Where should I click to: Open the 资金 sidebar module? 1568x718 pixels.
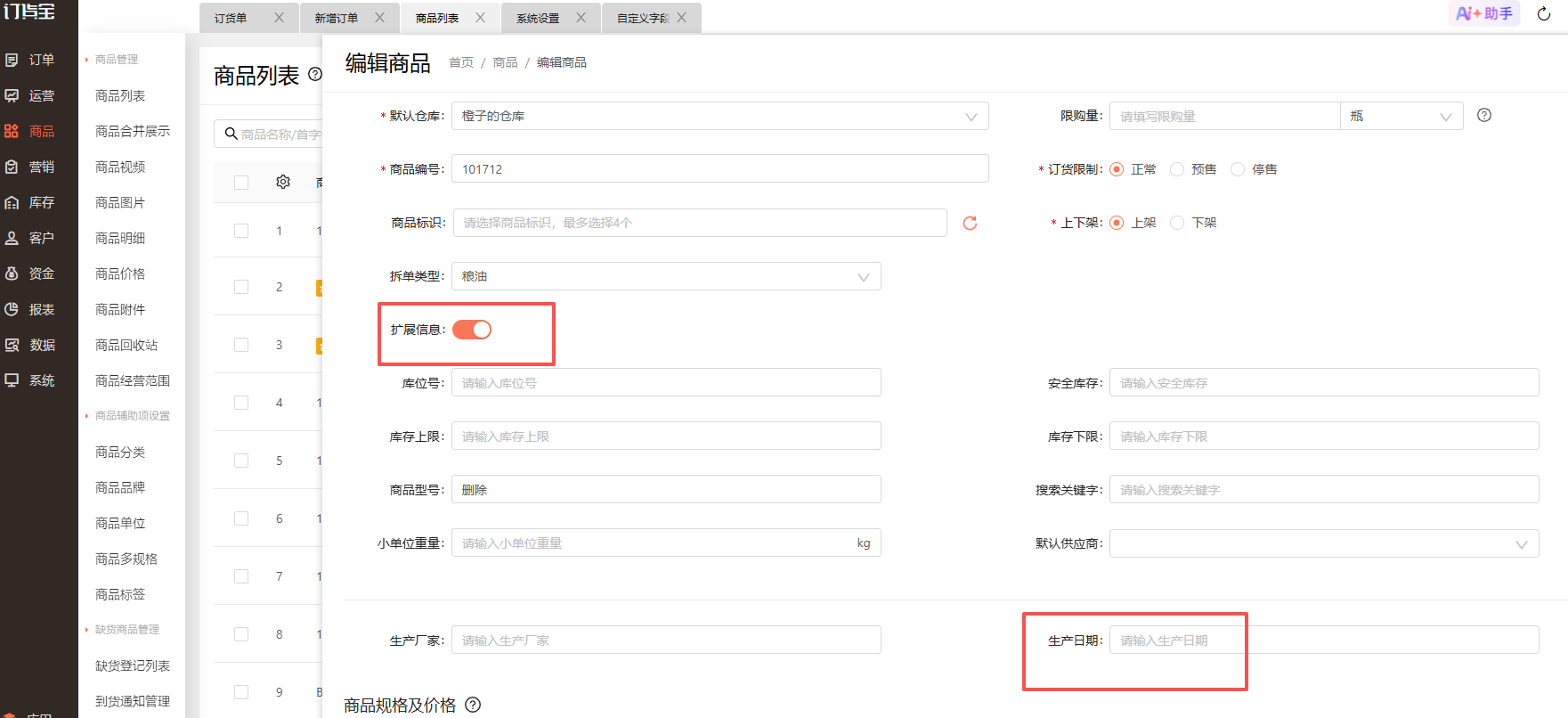(30, 273)
